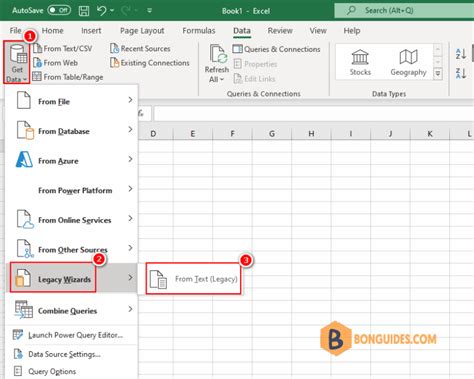Click the Redo arrow icon
474x379 pixels.
pos(126,11)
